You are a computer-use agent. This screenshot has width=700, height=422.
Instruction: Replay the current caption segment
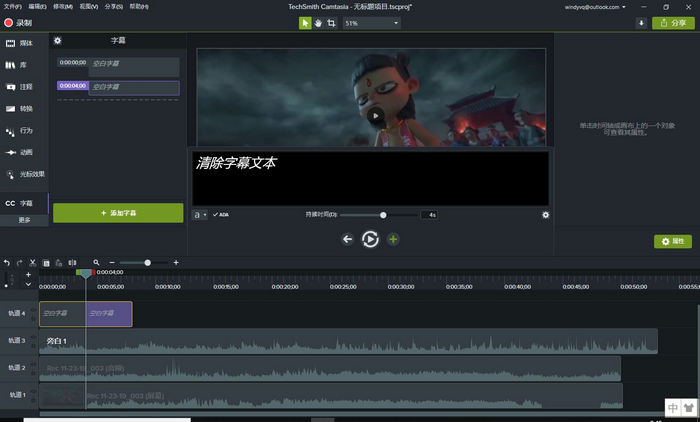[370, 239]
